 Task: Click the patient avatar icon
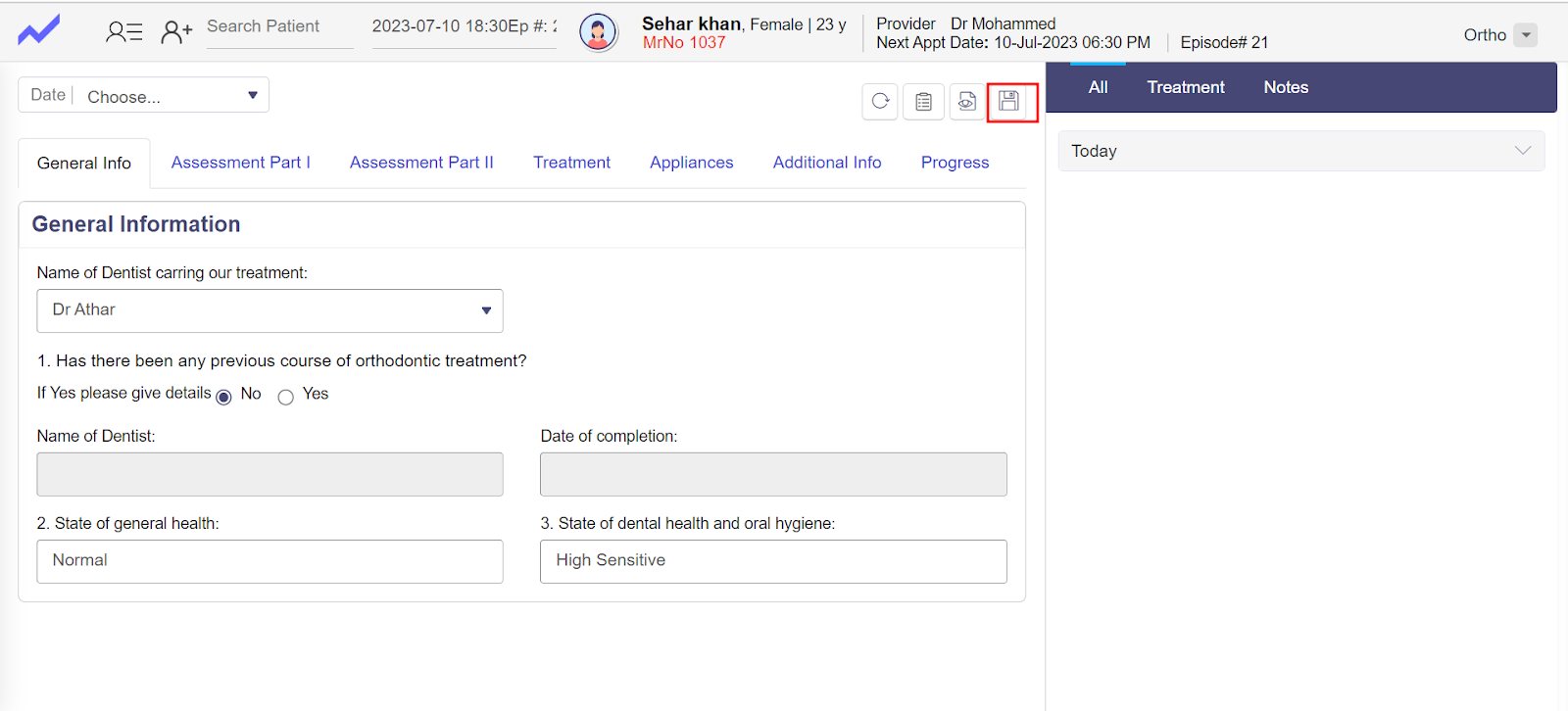click(598, 32)
